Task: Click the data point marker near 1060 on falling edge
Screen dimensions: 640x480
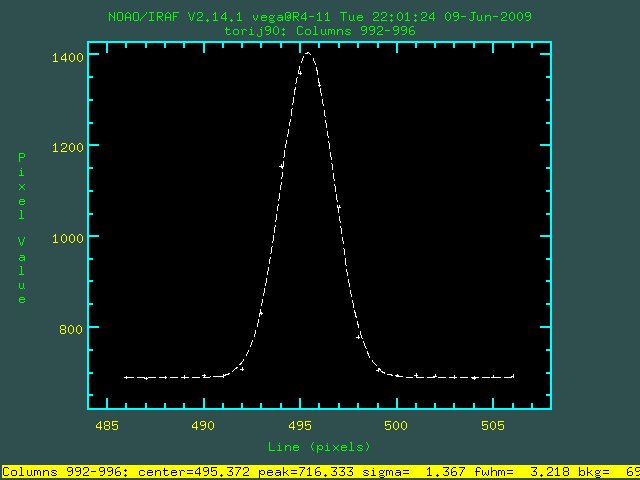Action: 338,208
